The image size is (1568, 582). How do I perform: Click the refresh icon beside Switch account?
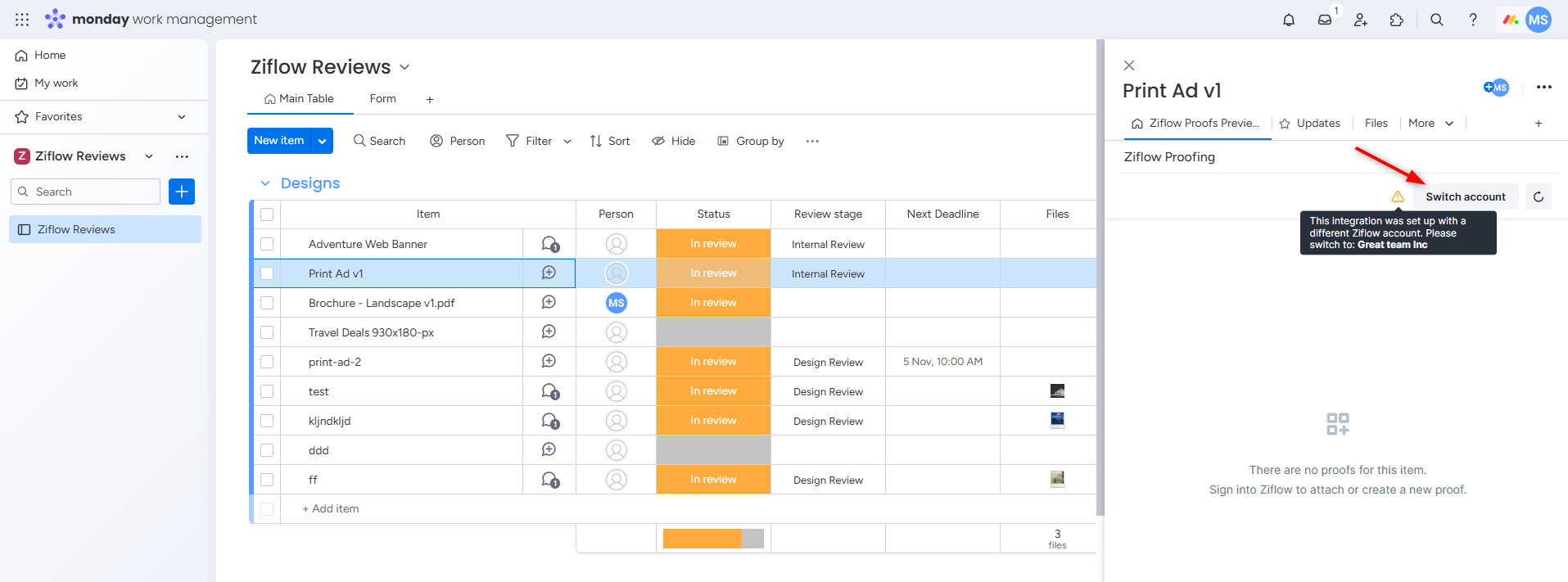[x=1539, y=196]
